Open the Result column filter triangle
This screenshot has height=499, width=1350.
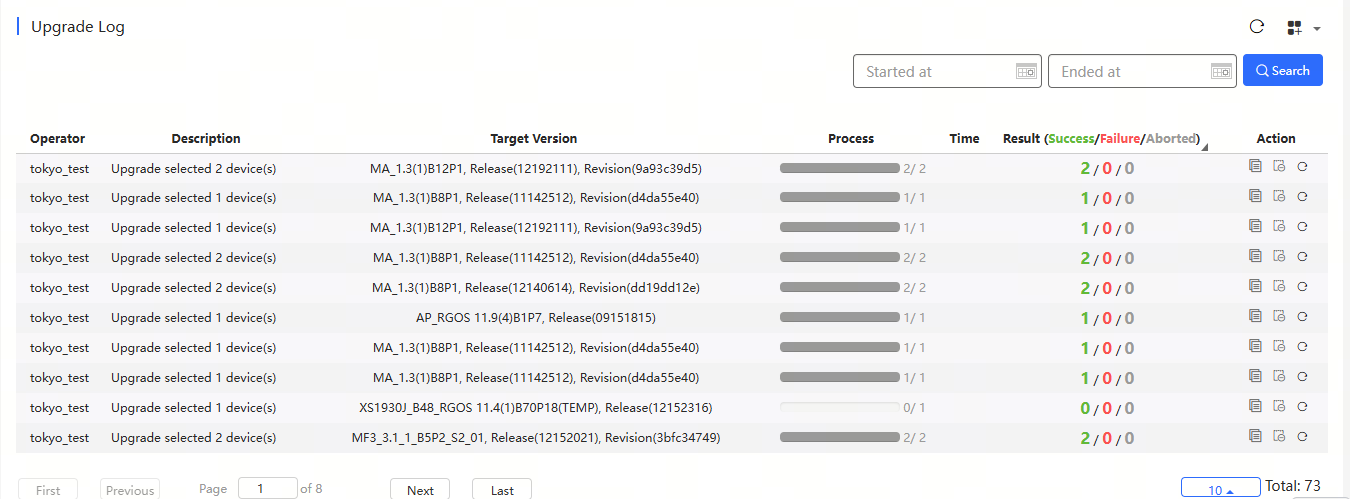[1204, 148]
